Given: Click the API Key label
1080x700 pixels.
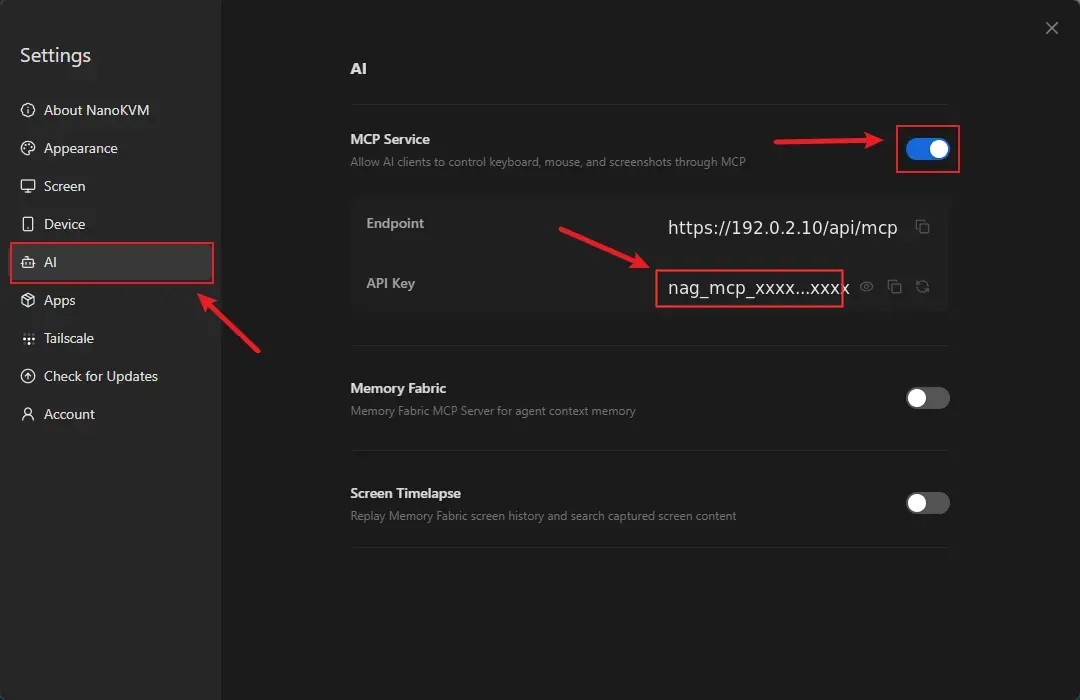Looking at the screenshot, I should click(391, 283).
